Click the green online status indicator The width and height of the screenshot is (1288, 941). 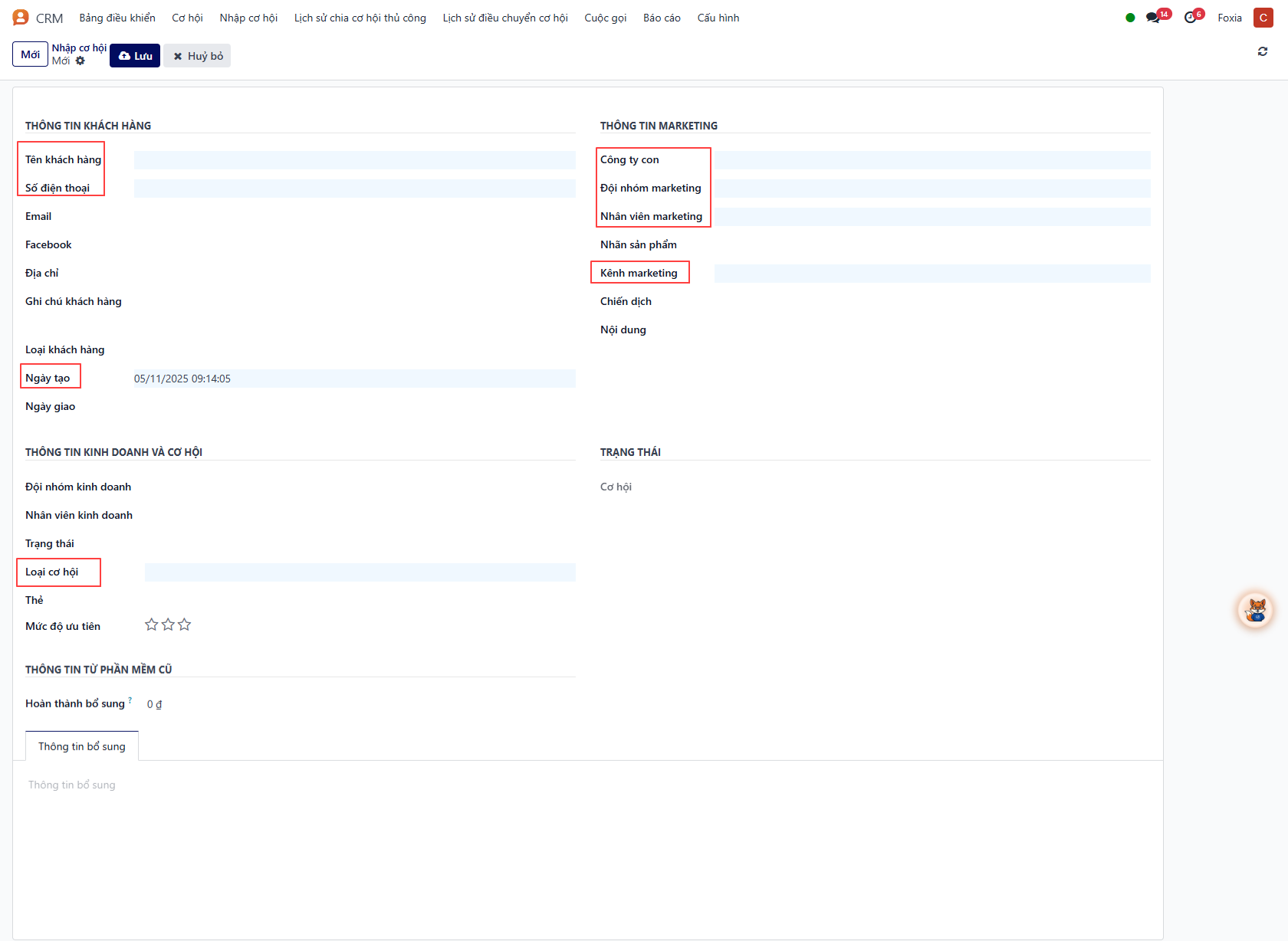[1130, 18]
